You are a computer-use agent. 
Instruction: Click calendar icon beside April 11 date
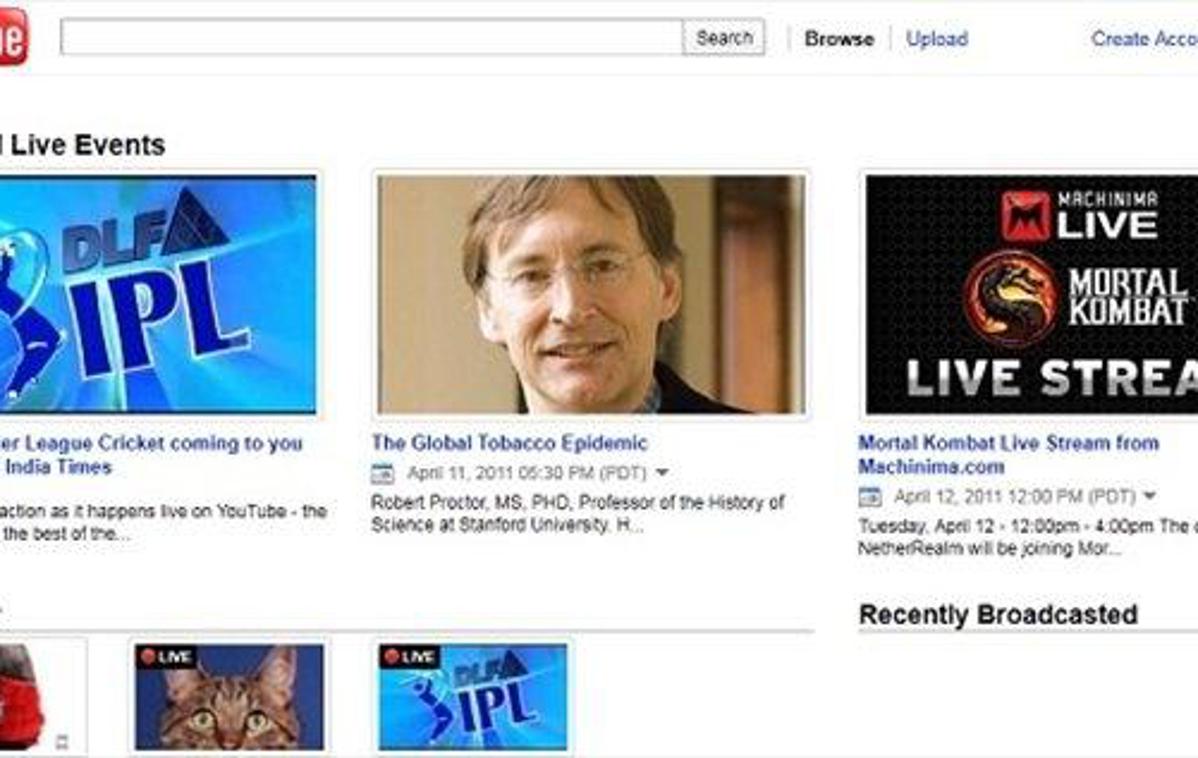382,474
